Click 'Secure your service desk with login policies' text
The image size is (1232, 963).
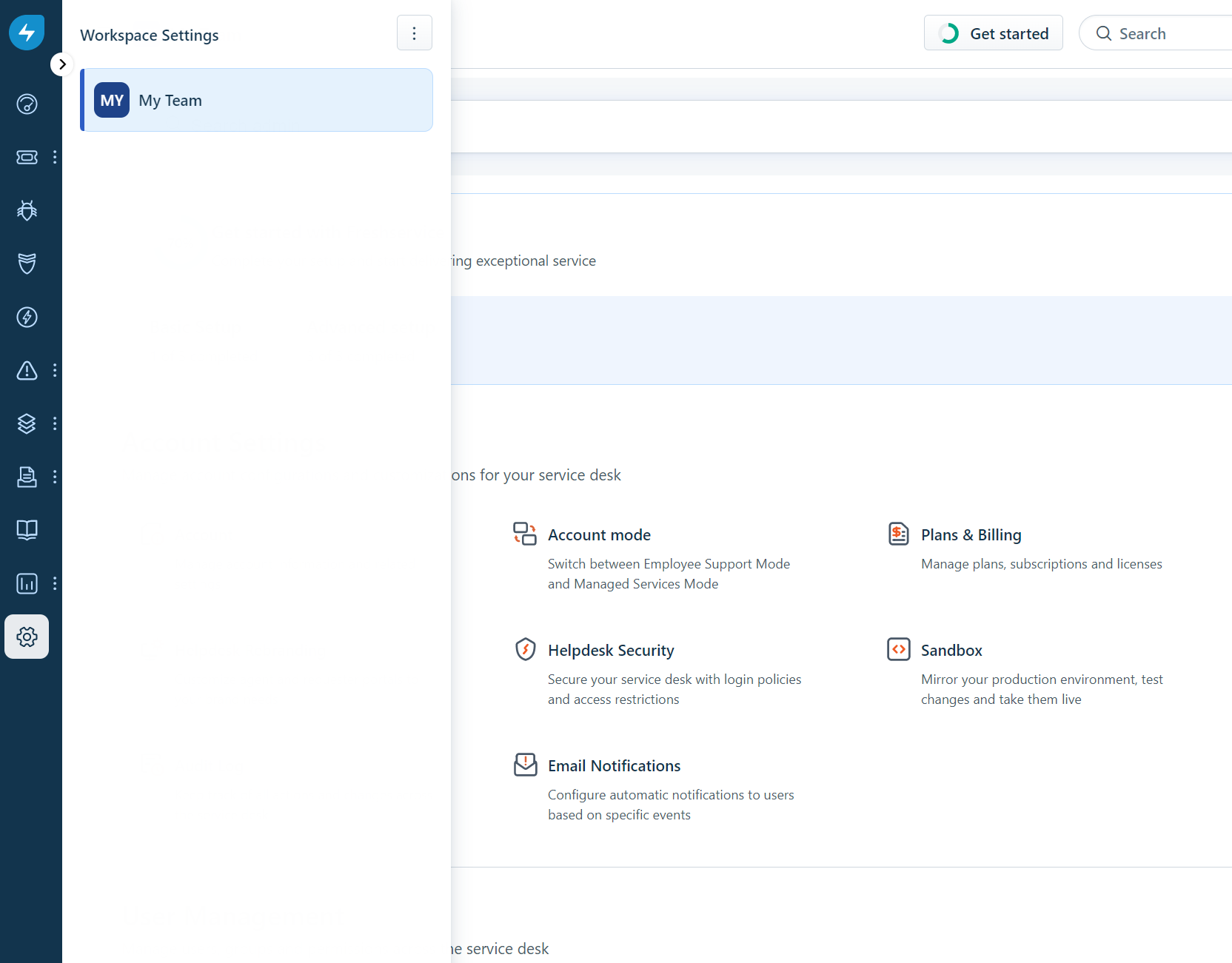pyautogui.click(x=674, y=680)
